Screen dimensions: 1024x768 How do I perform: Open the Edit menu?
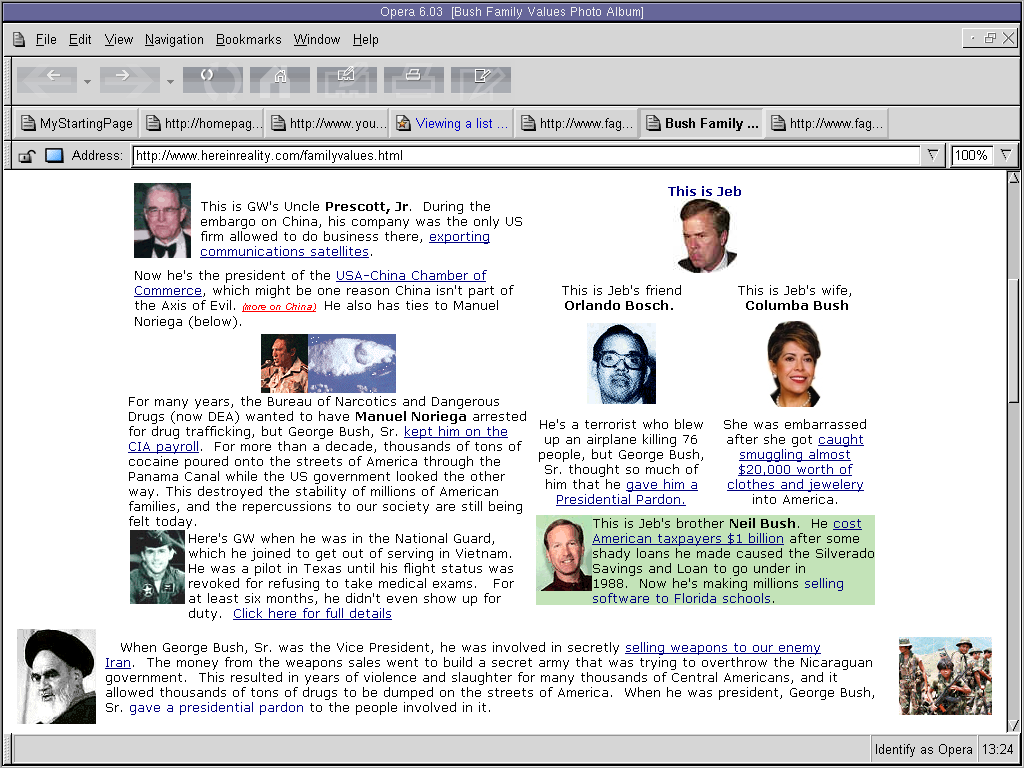click(80, 40)
